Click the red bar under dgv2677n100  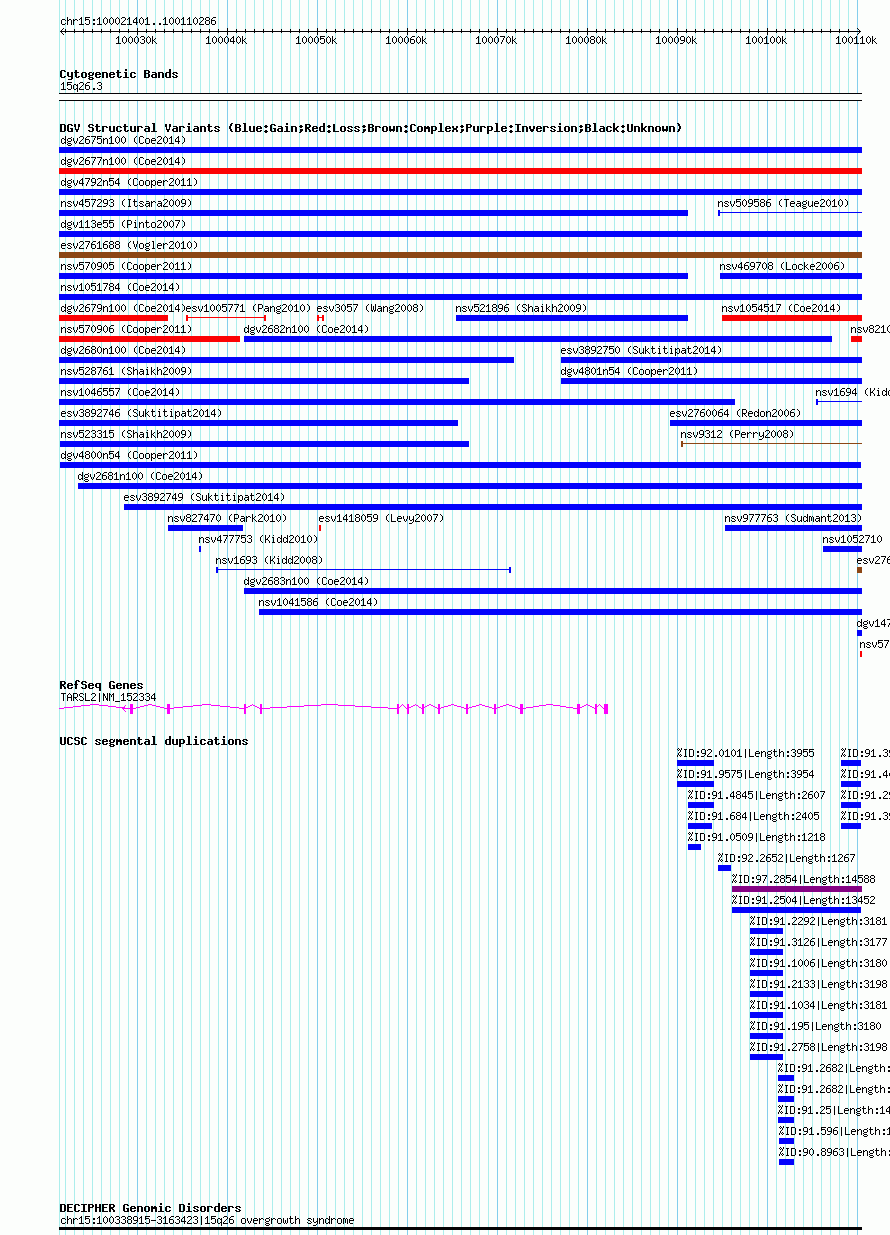click(461, 171)
